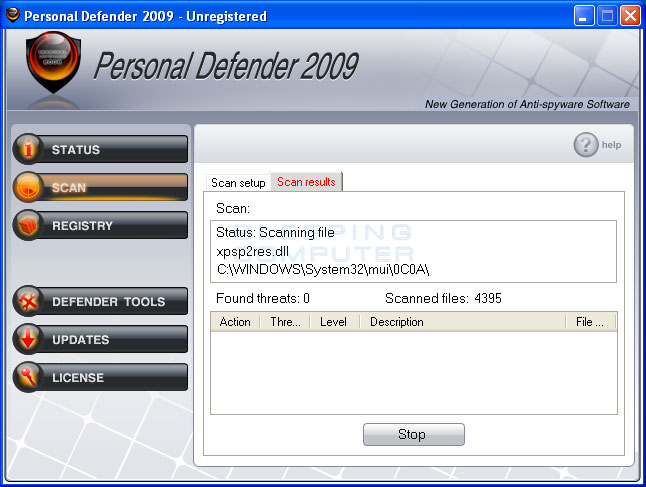Image resolution: width=646 pixels, height=487 pixels.
Task: Minimize the Personal Defender window
Action: point(583,16)
